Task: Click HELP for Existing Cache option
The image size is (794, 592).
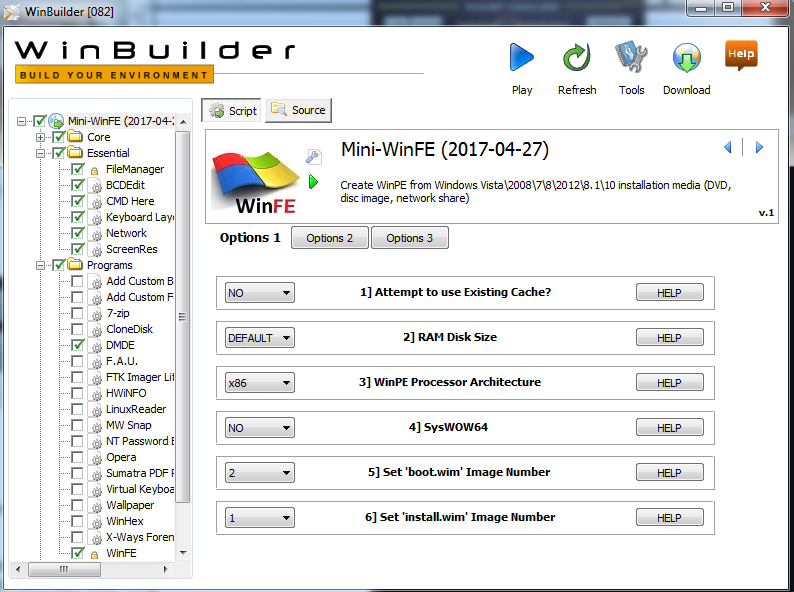Action: pyautogui.click(x=669, y=293)
